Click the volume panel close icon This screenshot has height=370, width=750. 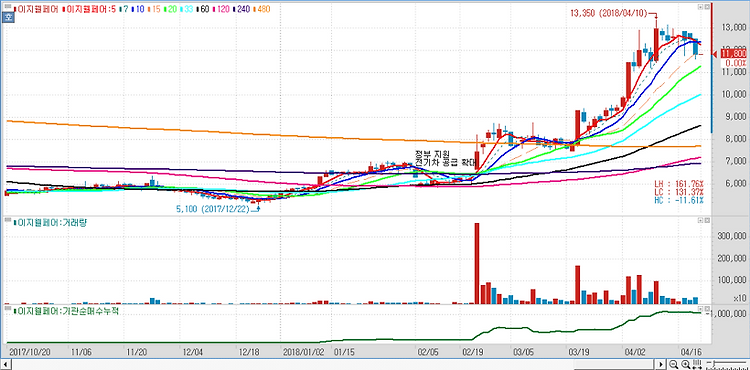707,220
